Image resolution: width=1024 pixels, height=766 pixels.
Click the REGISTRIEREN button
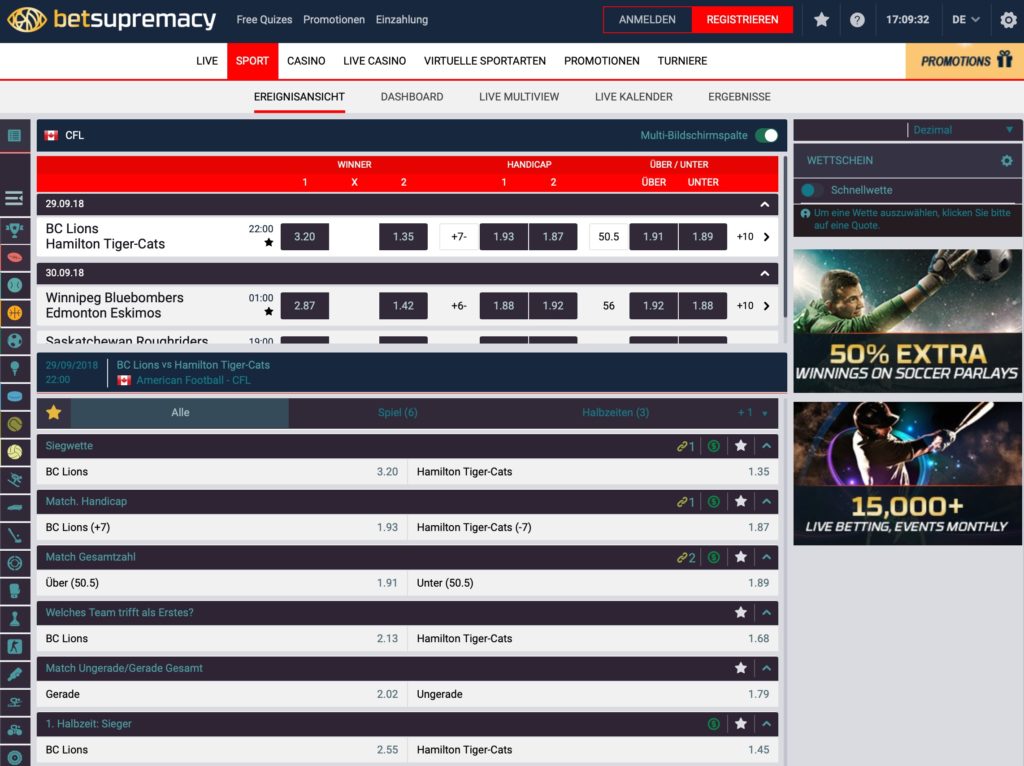742,20
